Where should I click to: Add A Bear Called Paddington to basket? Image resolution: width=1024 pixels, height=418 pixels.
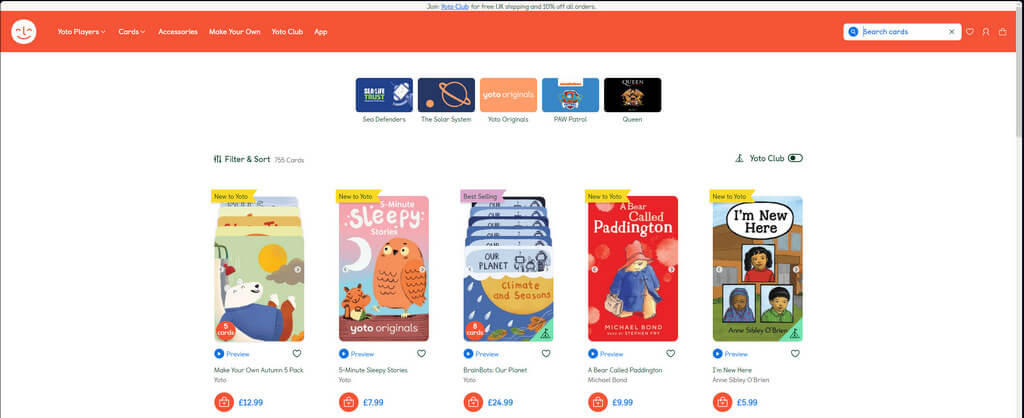[598, 402]
